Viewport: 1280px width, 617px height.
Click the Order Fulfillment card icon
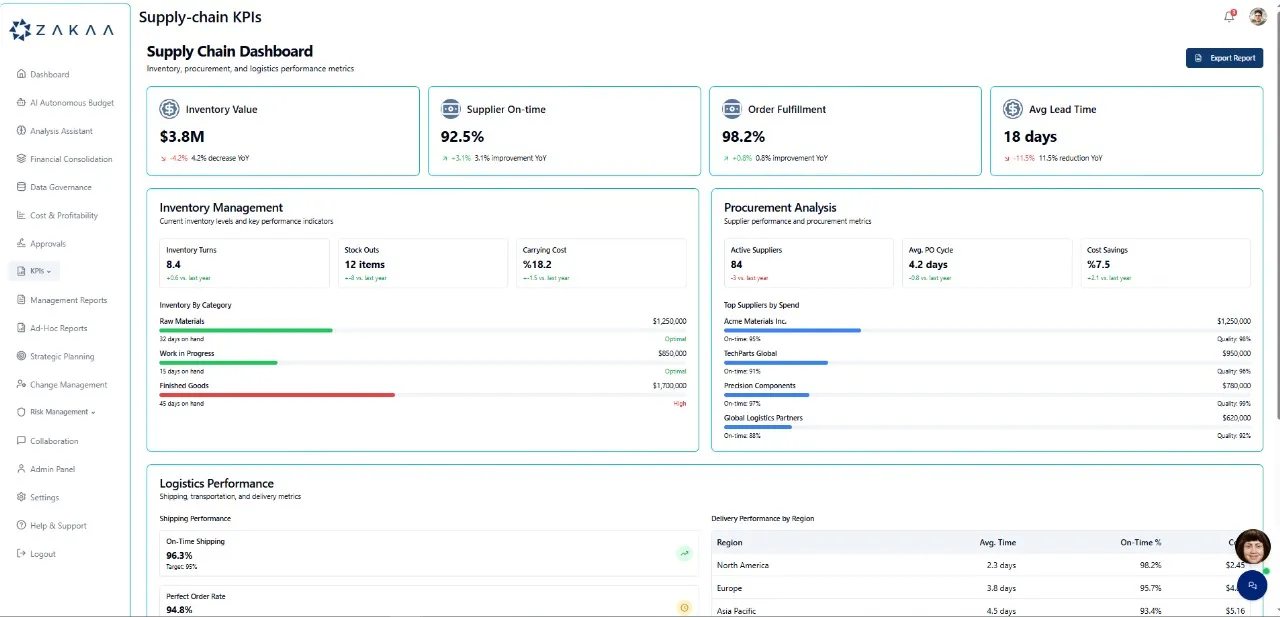[x=732, y=109]
